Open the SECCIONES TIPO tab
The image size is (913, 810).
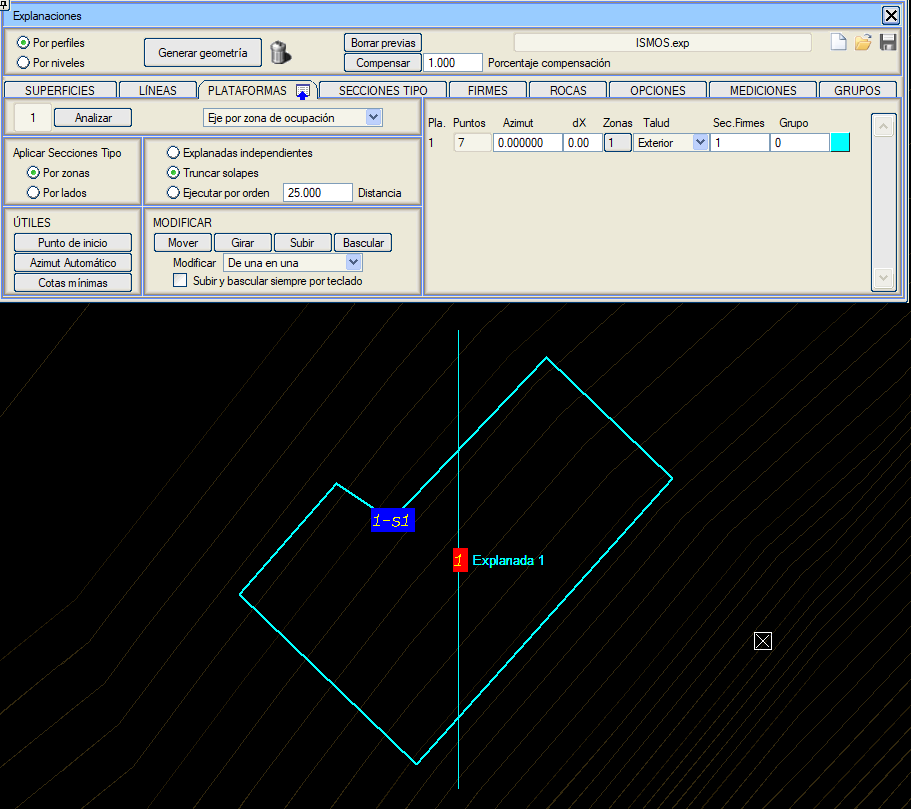click(x=383, y=90)
